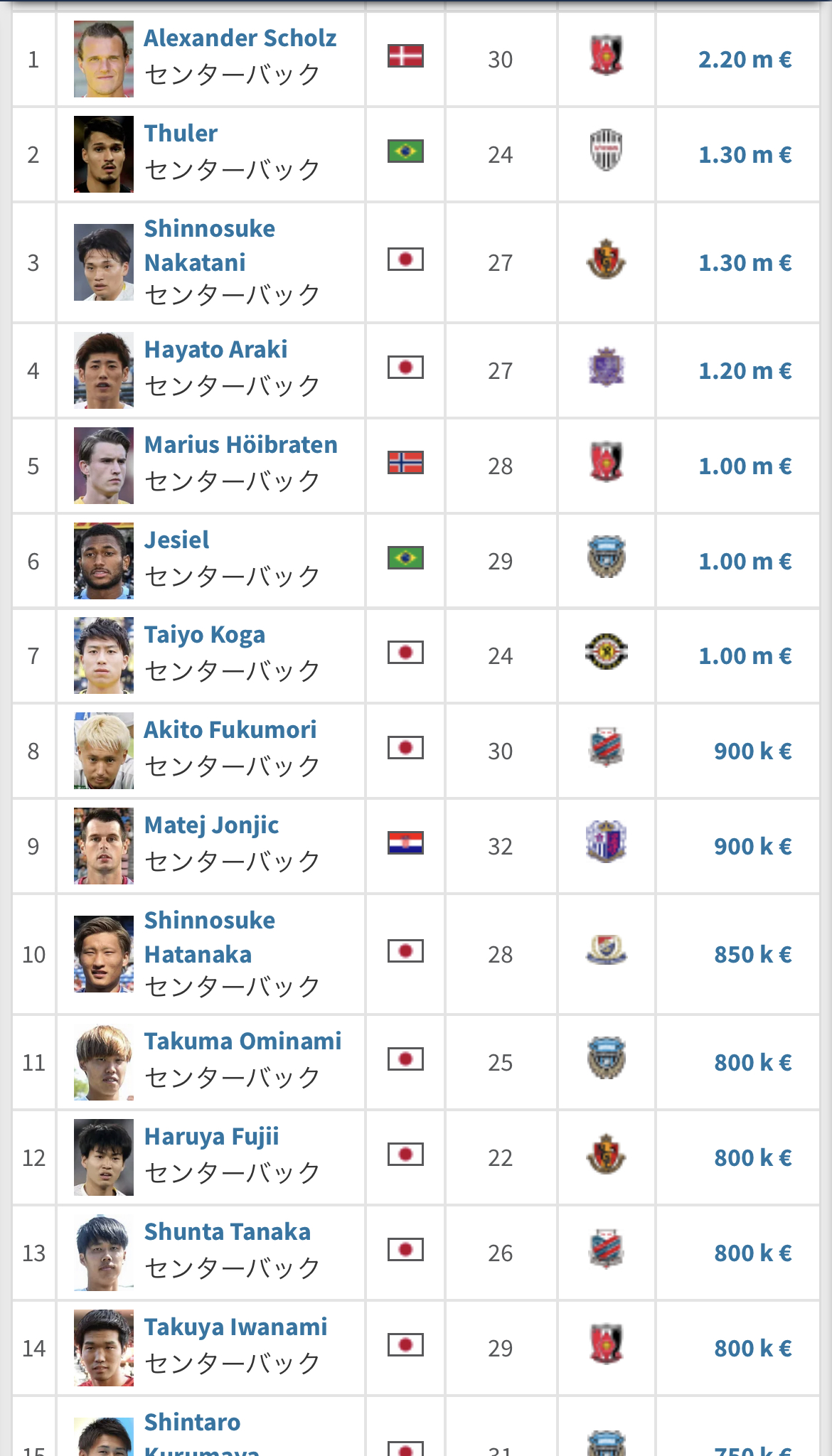The image size is (832, 1456).
Task: Open the purple club crest beside Hayato Araki
Action: tap(607, 367)
